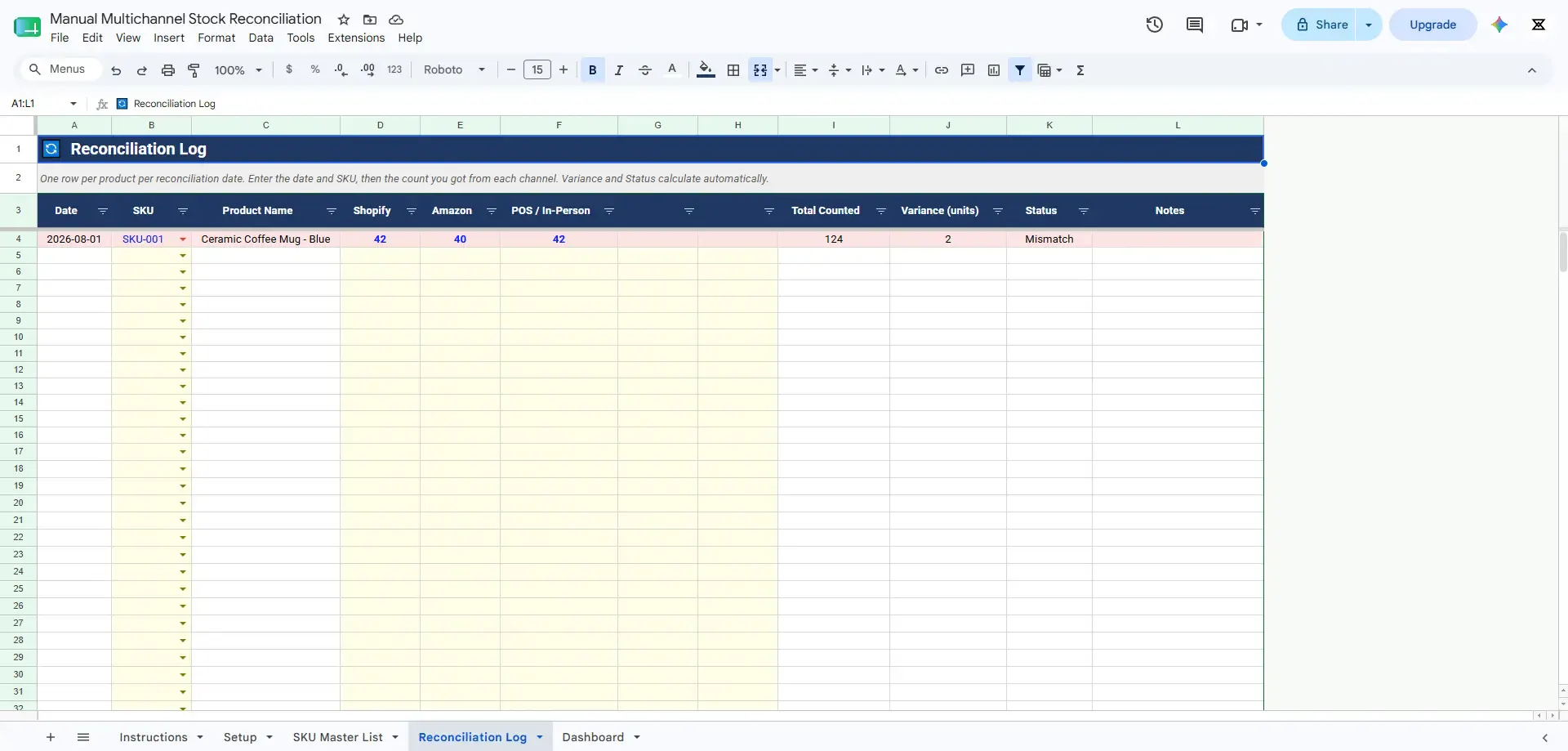The height and width of the screenshot is (751, 1568).
Task: Select the paint format tool
Action: tap(194, 70)
